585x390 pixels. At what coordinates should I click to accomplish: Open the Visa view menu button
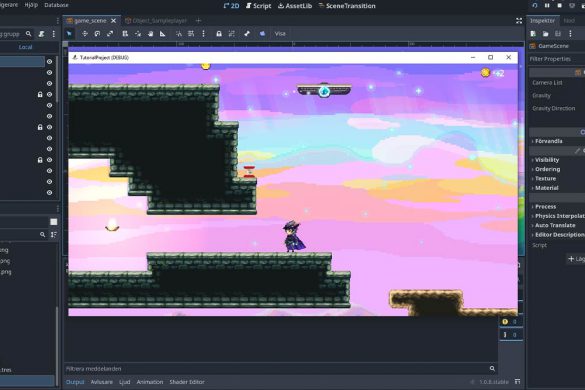pos(280,34)
